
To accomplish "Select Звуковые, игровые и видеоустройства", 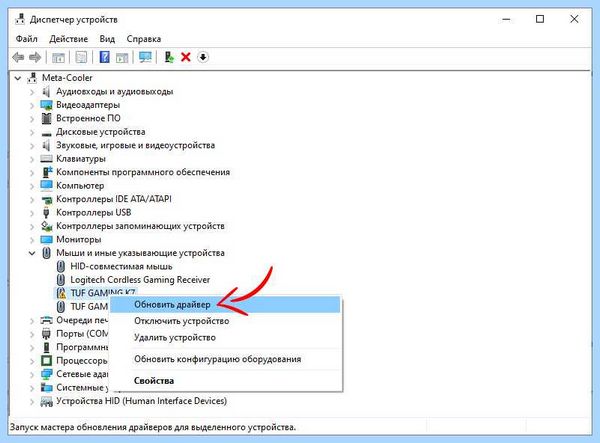I will (x=135, y=145).
